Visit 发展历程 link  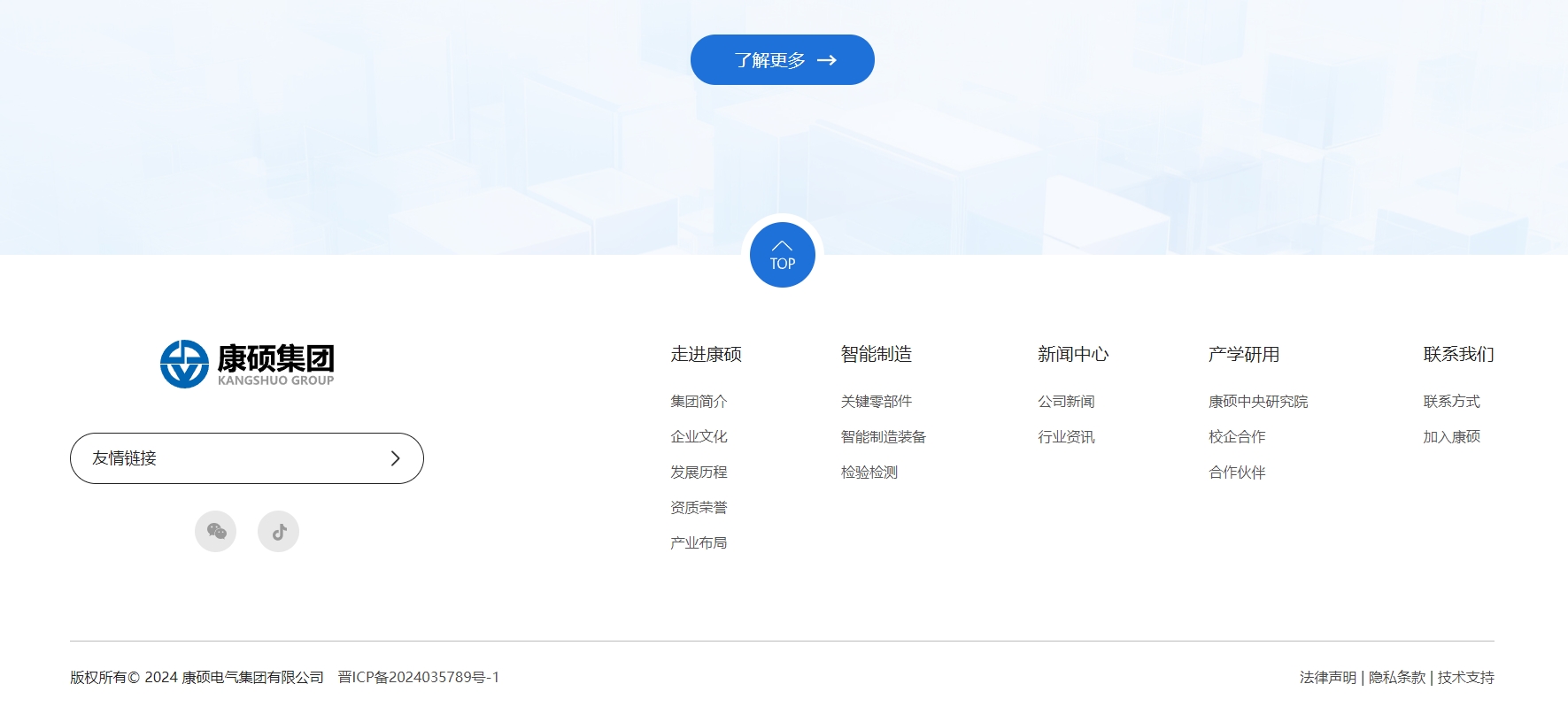(699, 473)
